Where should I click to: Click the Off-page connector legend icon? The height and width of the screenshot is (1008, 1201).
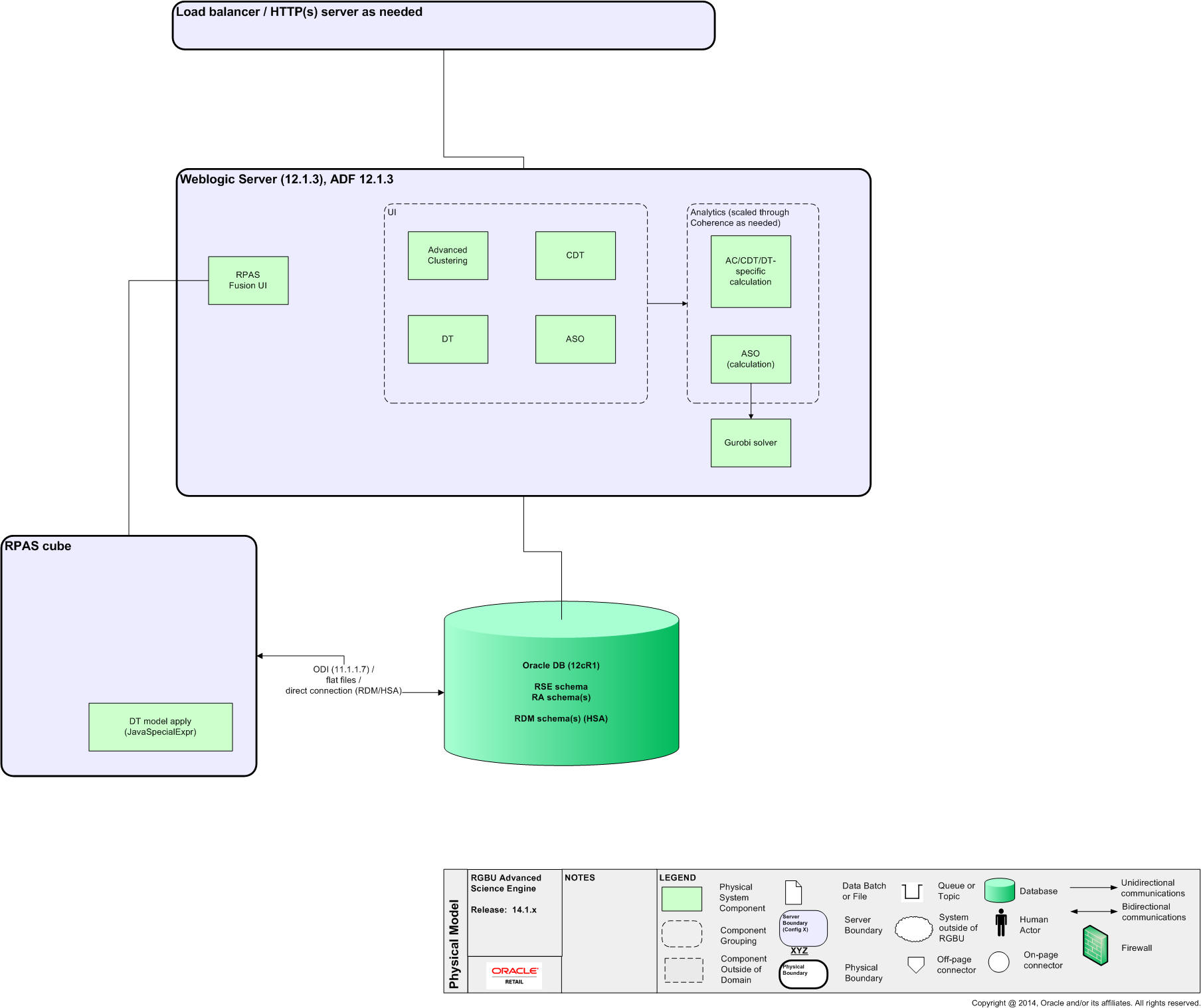916,965
